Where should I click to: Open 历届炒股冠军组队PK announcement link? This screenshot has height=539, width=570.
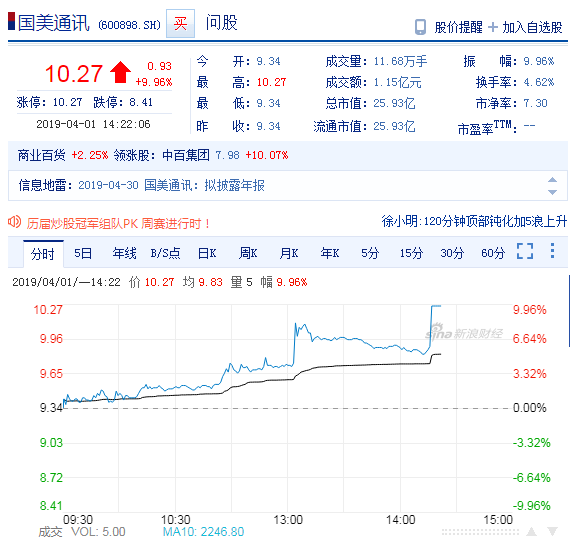click(x=118, y=224)
